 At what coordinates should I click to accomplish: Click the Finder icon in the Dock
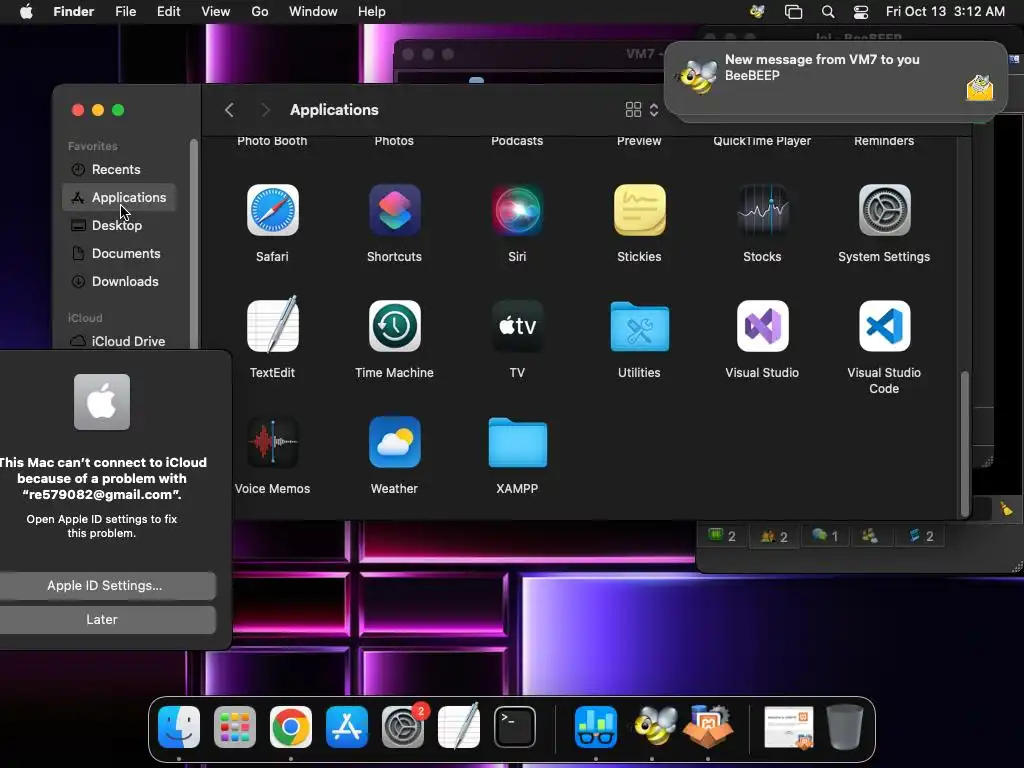coord(179,727)
